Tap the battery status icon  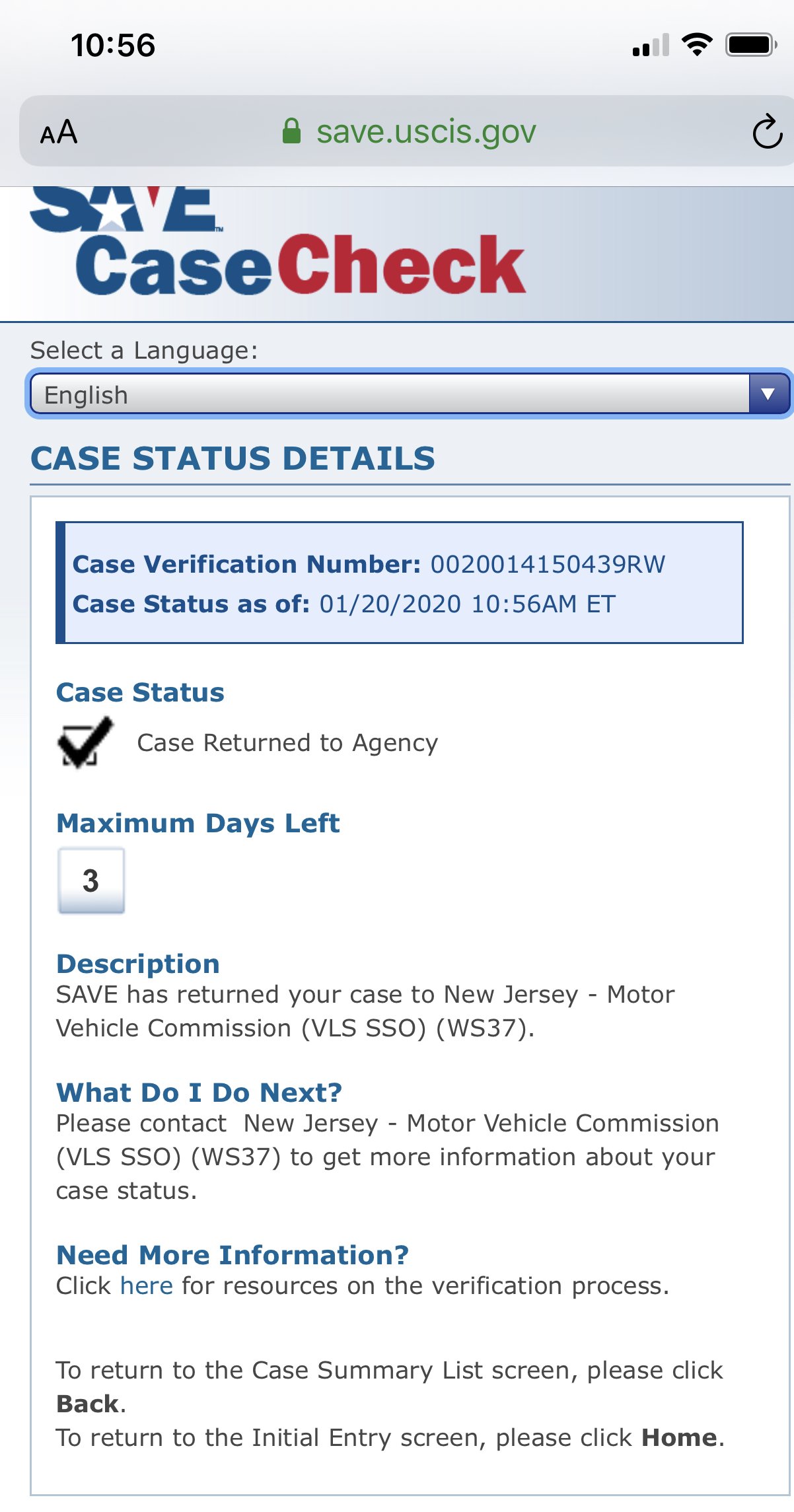click(x=750, y=45)
